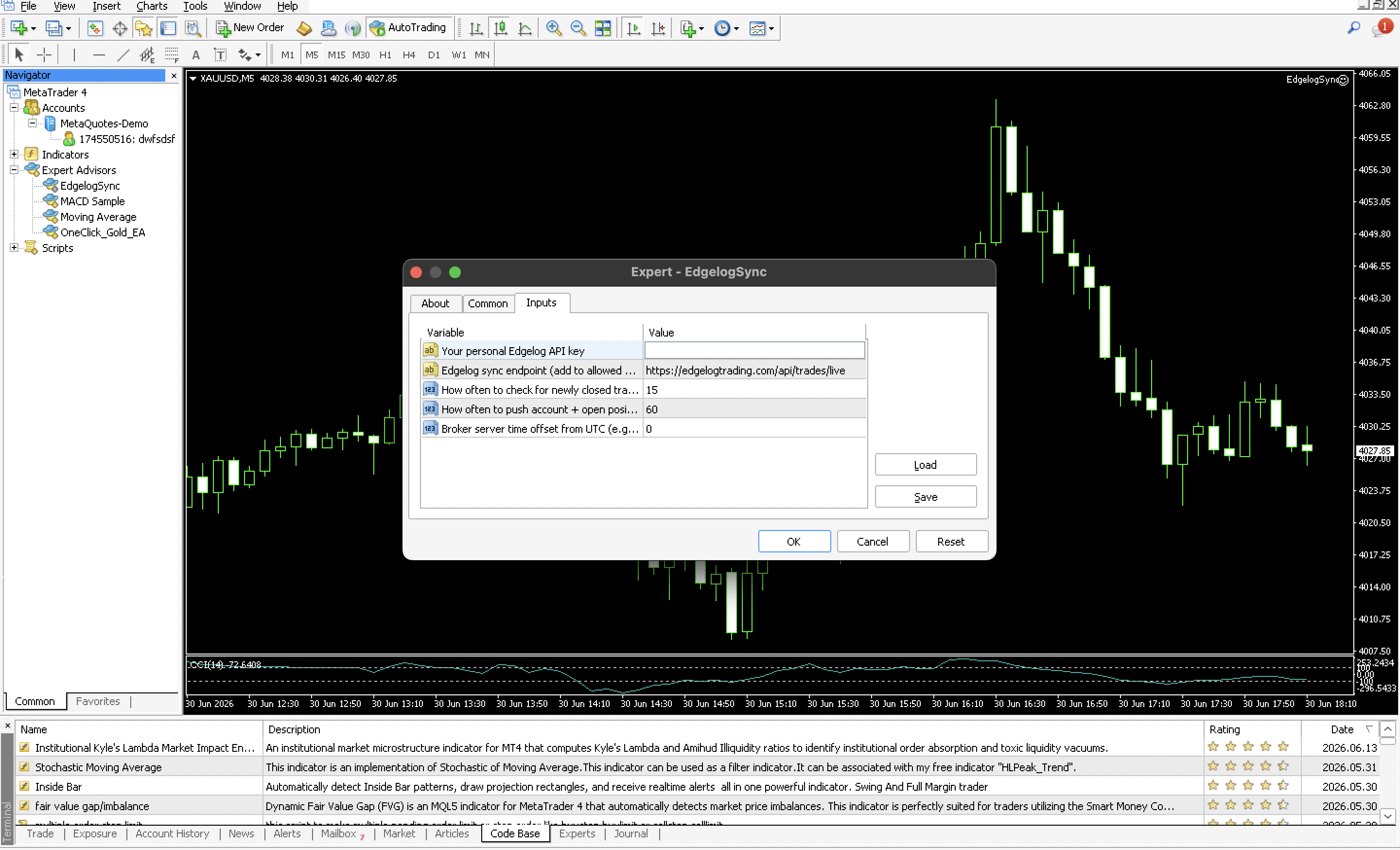
Task: Switch timeframe to H1
Action: (x=385, y=55)
